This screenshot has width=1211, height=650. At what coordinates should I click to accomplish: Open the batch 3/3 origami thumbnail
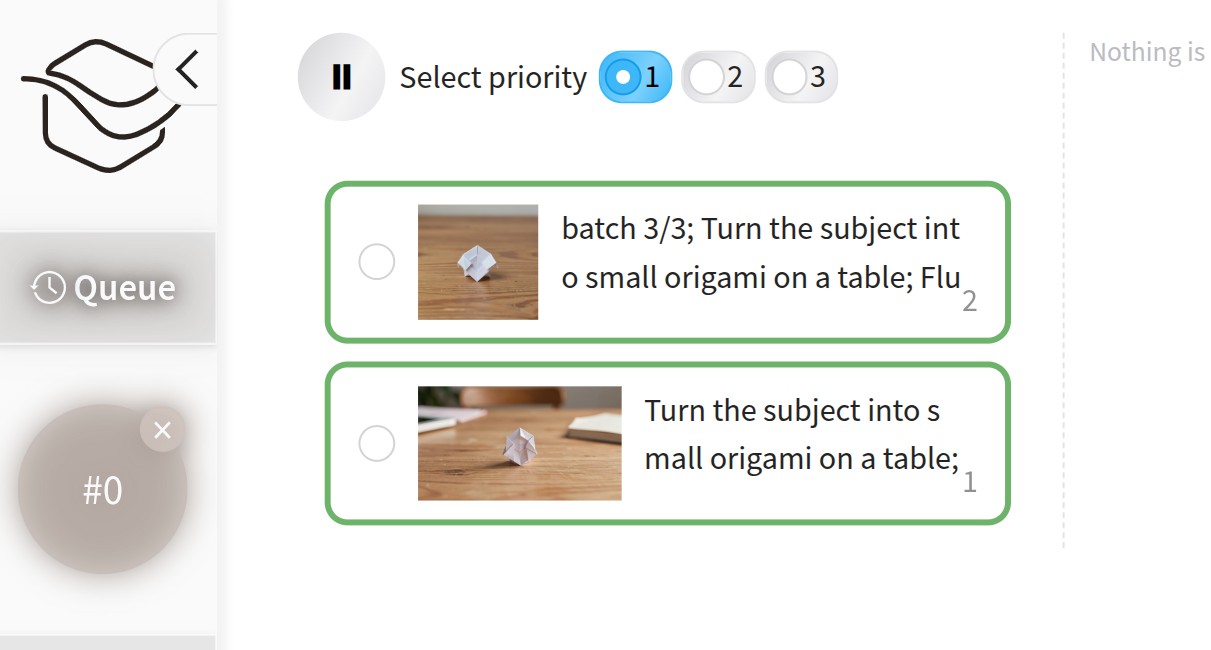coord(478,262)
